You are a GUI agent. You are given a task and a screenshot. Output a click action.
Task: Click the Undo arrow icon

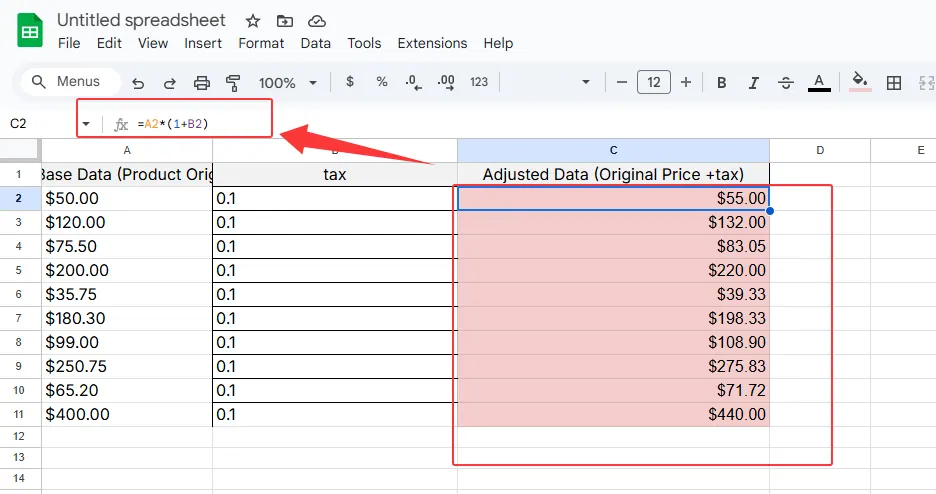(x=138, y=83)
